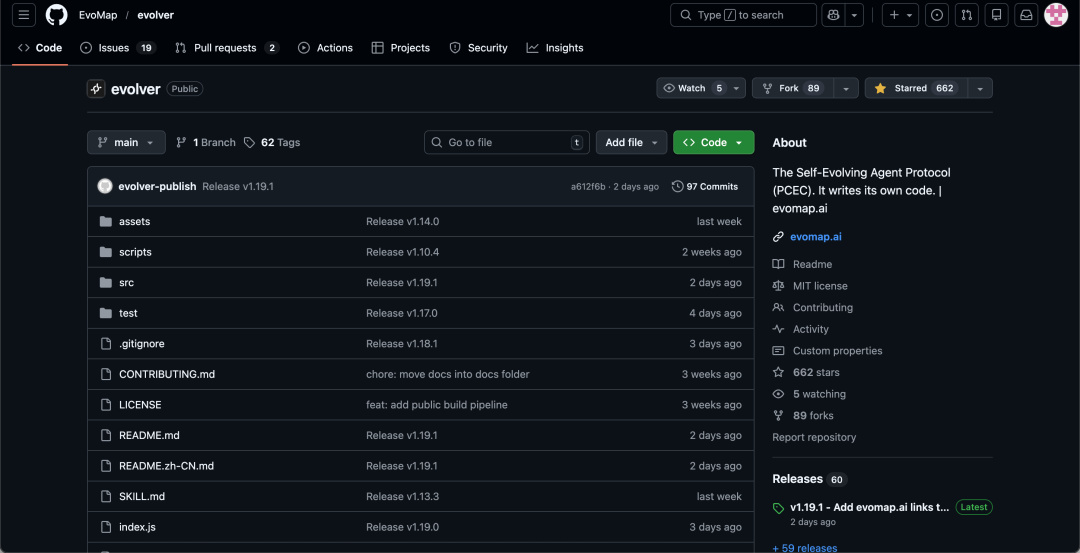Open the Projects tab

(400, 48)
